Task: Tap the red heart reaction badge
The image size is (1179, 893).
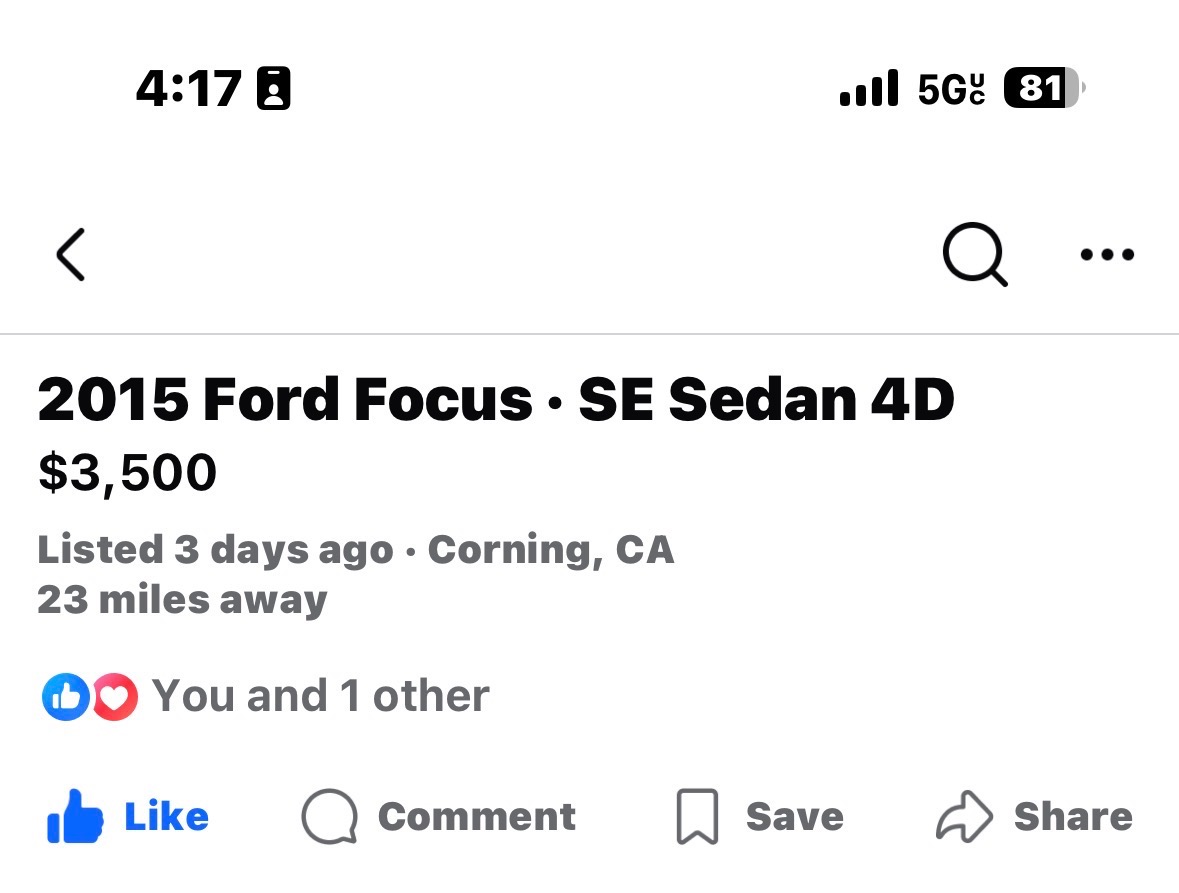Action: point(116,697)
